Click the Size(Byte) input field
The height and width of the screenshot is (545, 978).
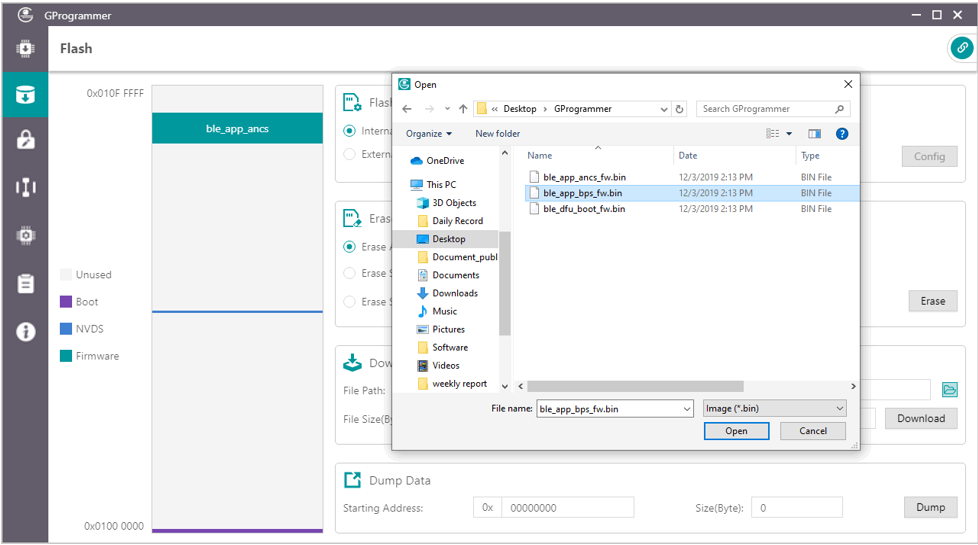coord(796,508)
